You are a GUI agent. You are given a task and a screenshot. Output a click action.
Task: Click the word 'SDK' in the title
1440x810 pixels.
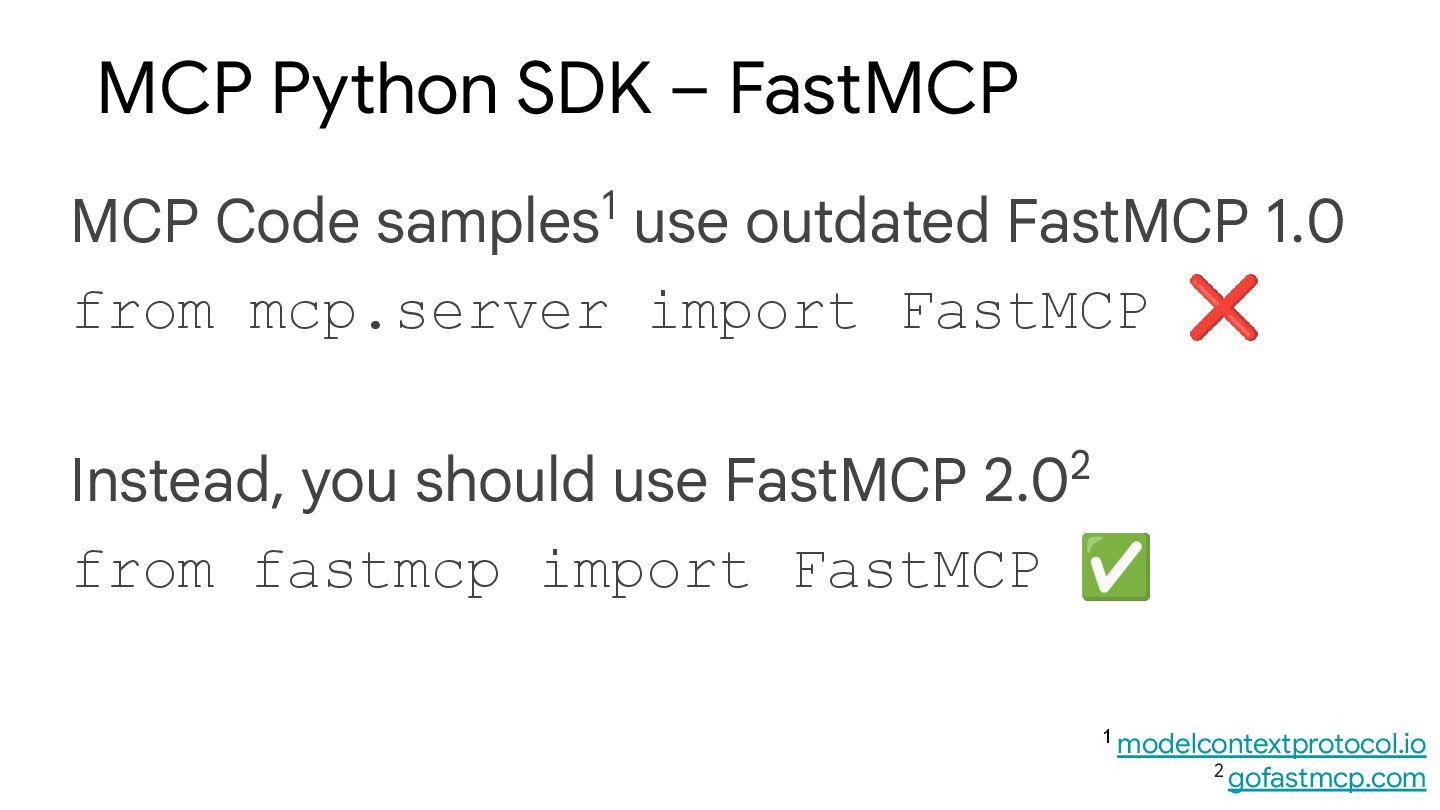click(x=598, y=90)
